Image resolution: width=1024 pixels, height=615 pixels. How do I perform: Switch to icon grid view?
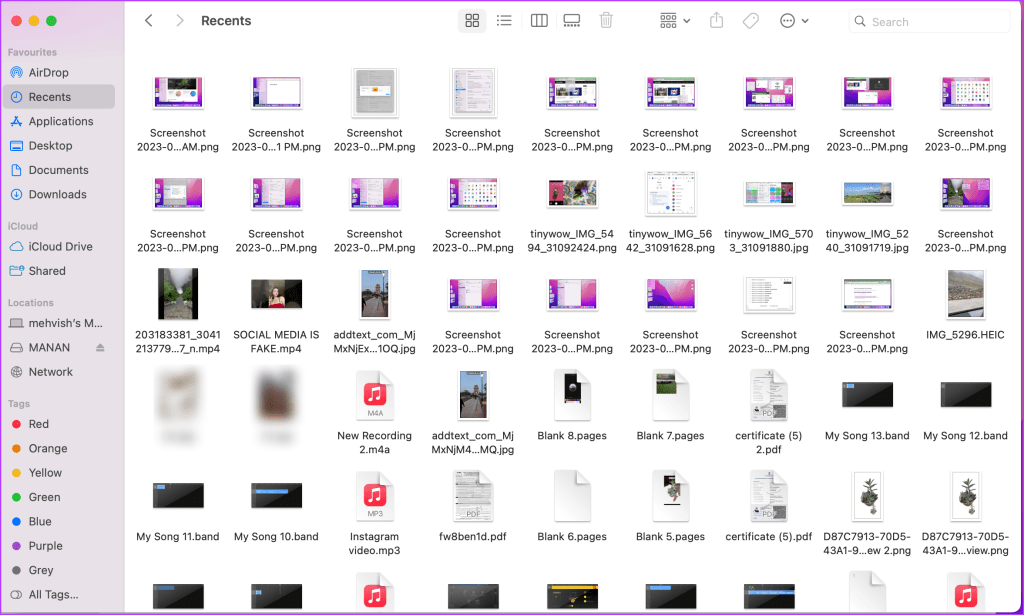[x=472, y=21]
